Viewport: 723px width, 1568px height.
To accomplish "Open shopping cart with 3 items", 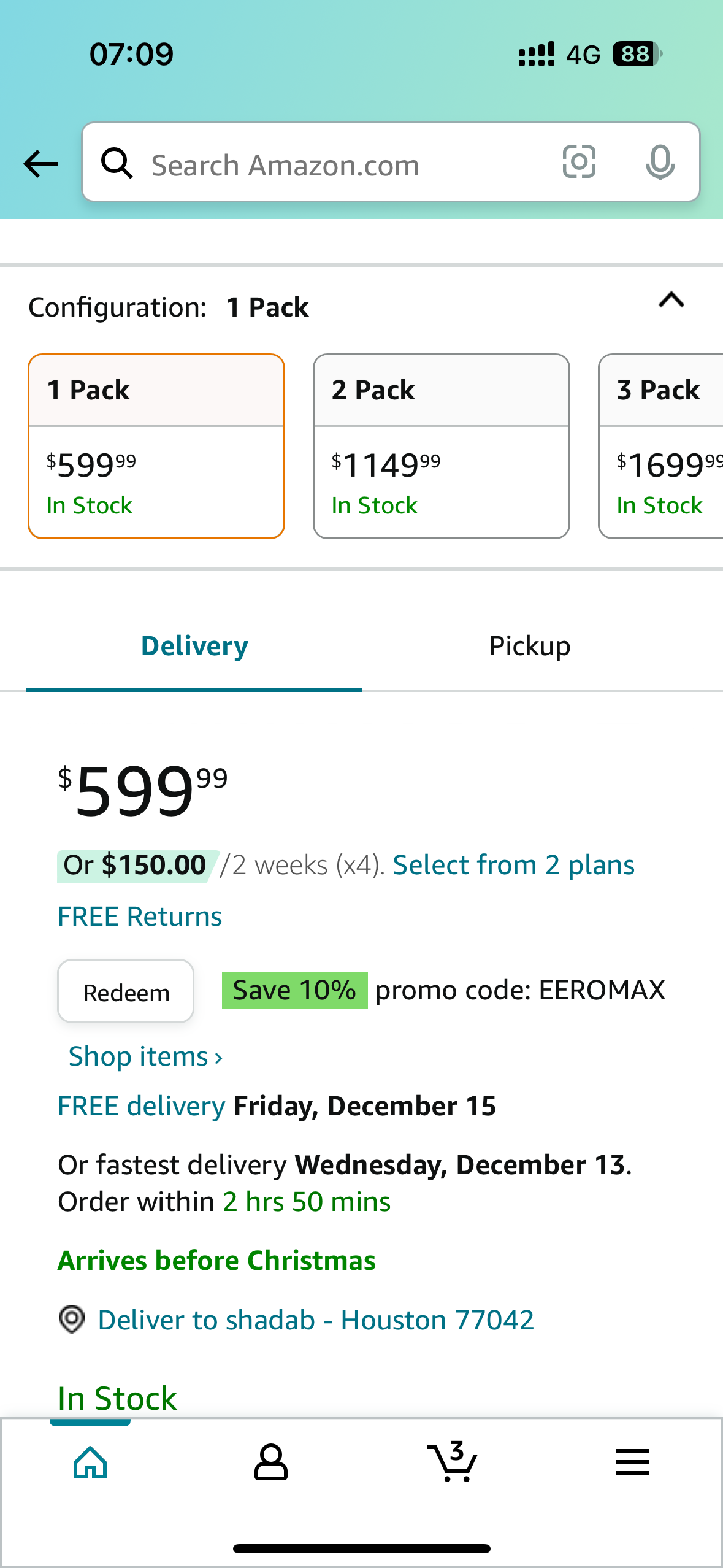I will coord(452,1461).
